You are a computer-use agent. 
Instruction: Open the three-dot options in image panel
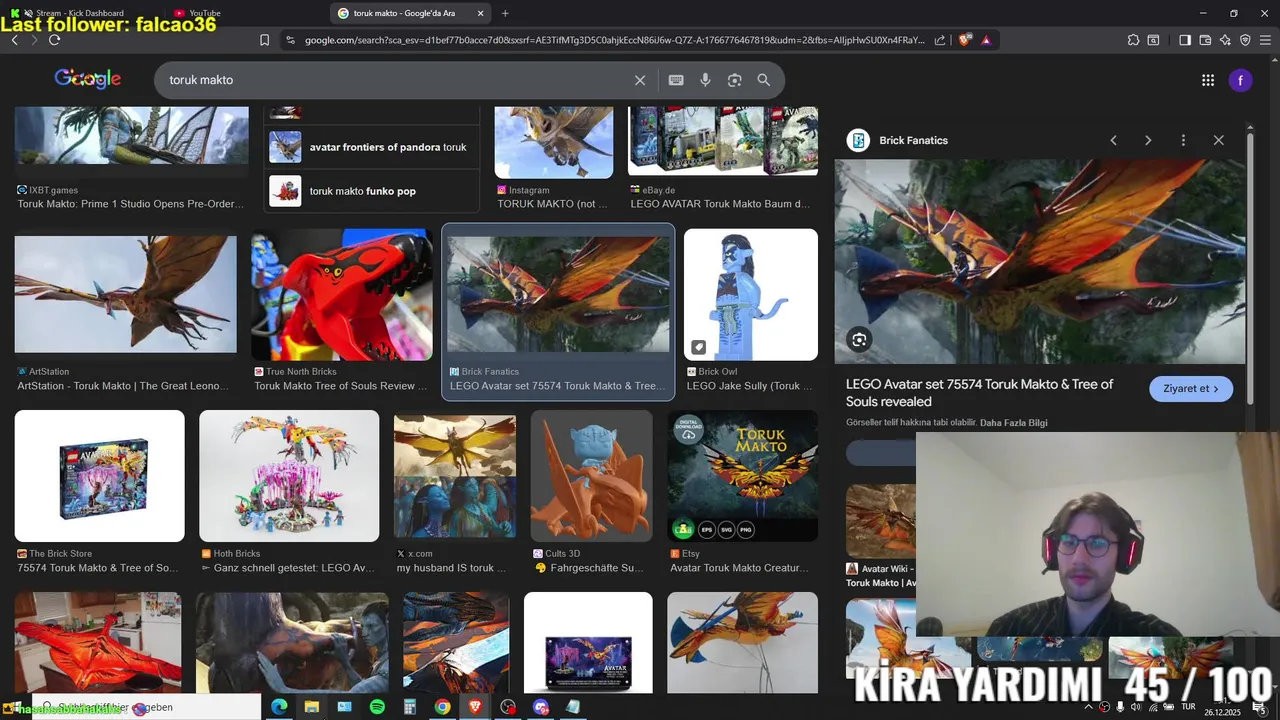pyautogui.click(x=1183, y=140)
